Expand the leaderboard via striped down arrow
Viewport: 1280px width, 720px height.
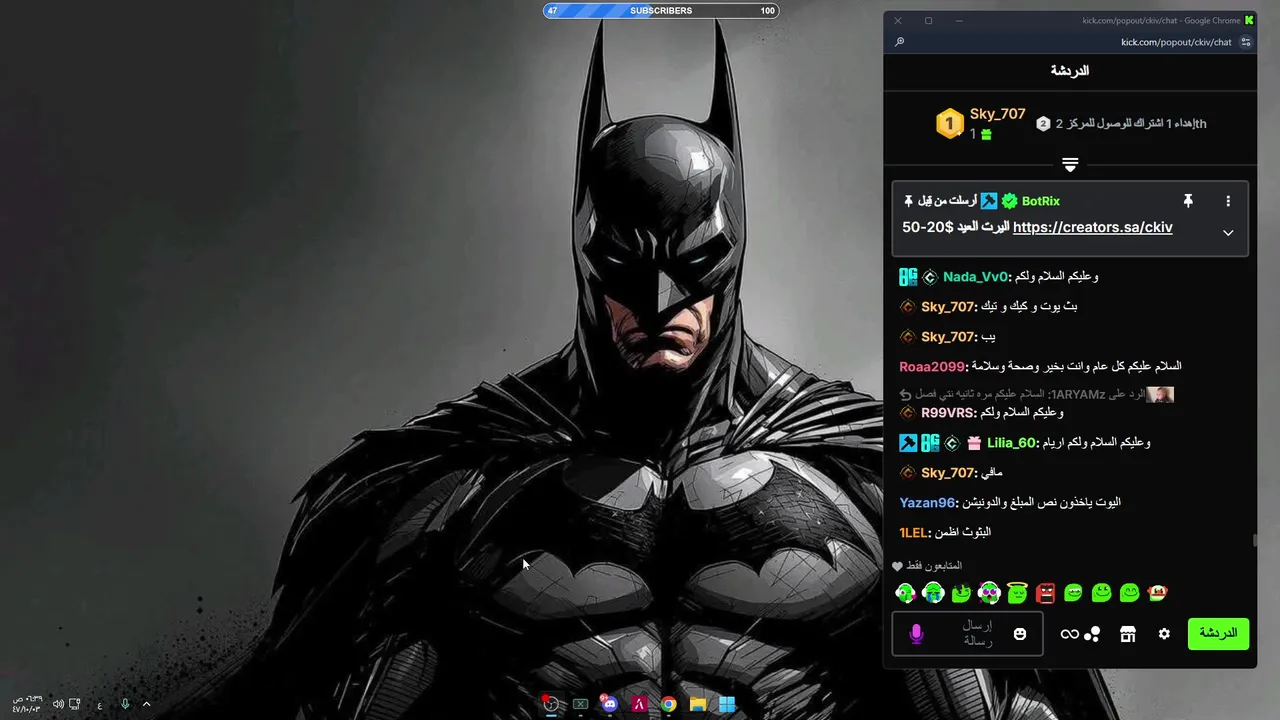[1070, 164]
